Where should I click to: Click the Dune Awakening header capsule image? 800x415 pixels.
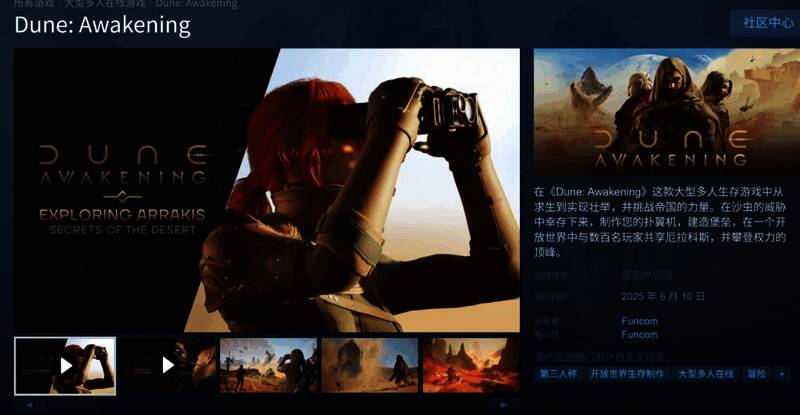point(660,112)
